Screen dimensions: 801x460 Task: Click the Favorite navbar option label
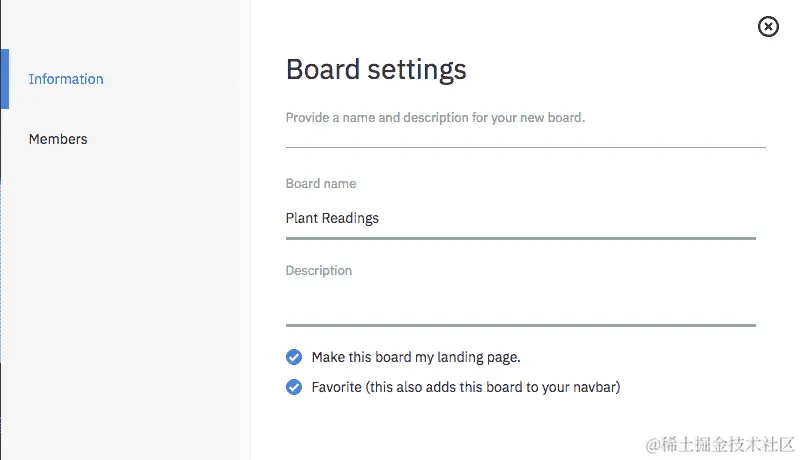click(466, 387)
